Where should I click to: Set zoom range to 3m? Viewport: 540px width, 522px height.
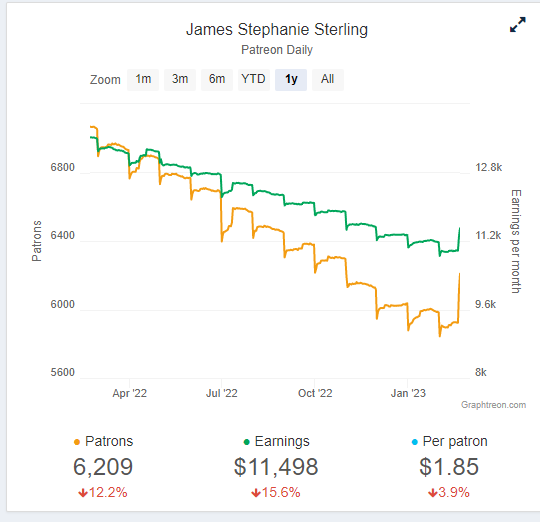[180, 80]
